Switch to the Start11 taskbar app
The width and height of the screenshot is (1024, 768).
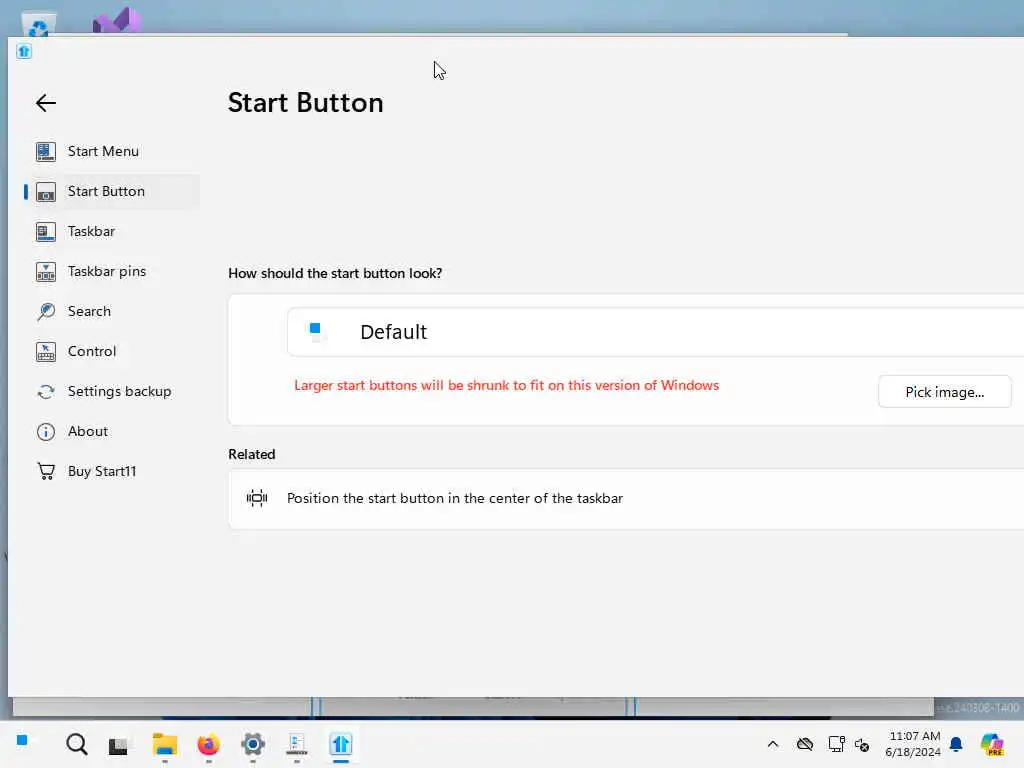pyautogui.click(x=341, y=744)
